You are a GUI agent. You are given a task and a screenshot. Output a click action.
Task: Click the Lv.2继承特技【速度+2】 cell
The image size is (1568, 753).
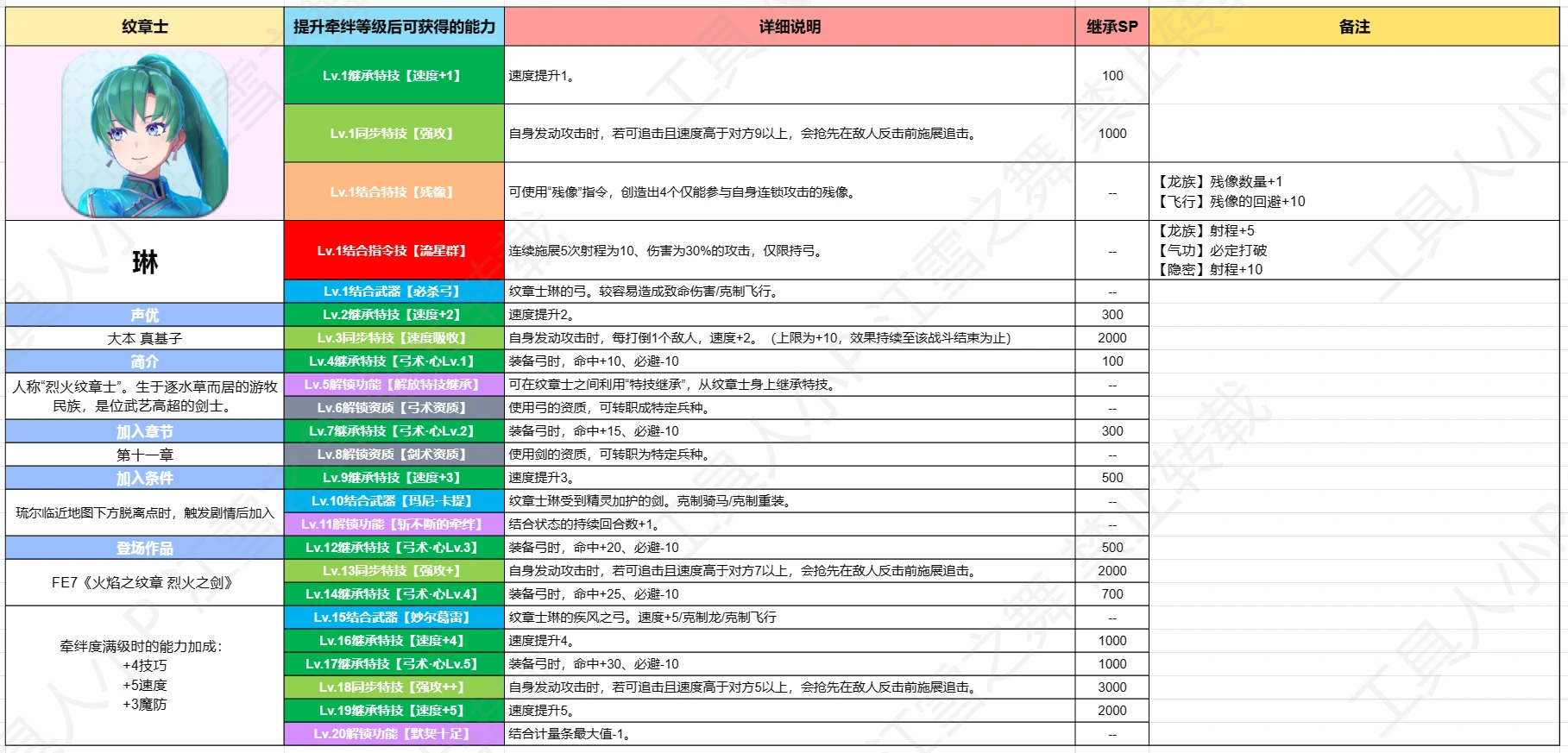pyautogui.click(x=394, y=315)
